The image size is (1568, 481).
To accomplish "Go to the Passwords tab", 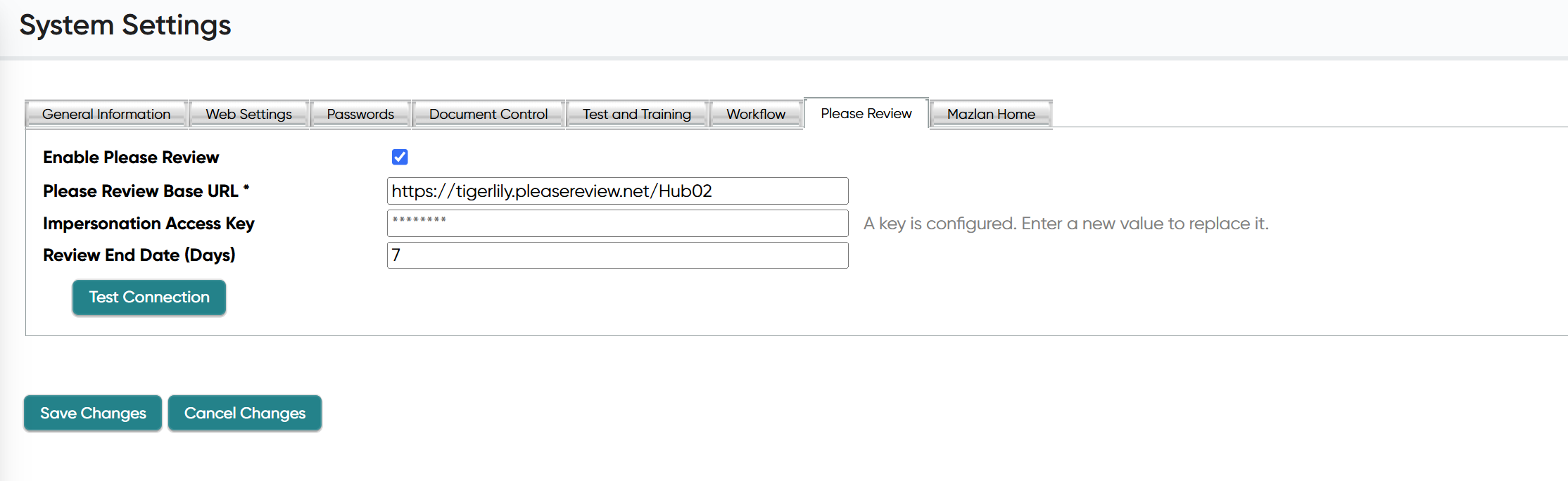I will pyautogui.click(x=360, y=114).
